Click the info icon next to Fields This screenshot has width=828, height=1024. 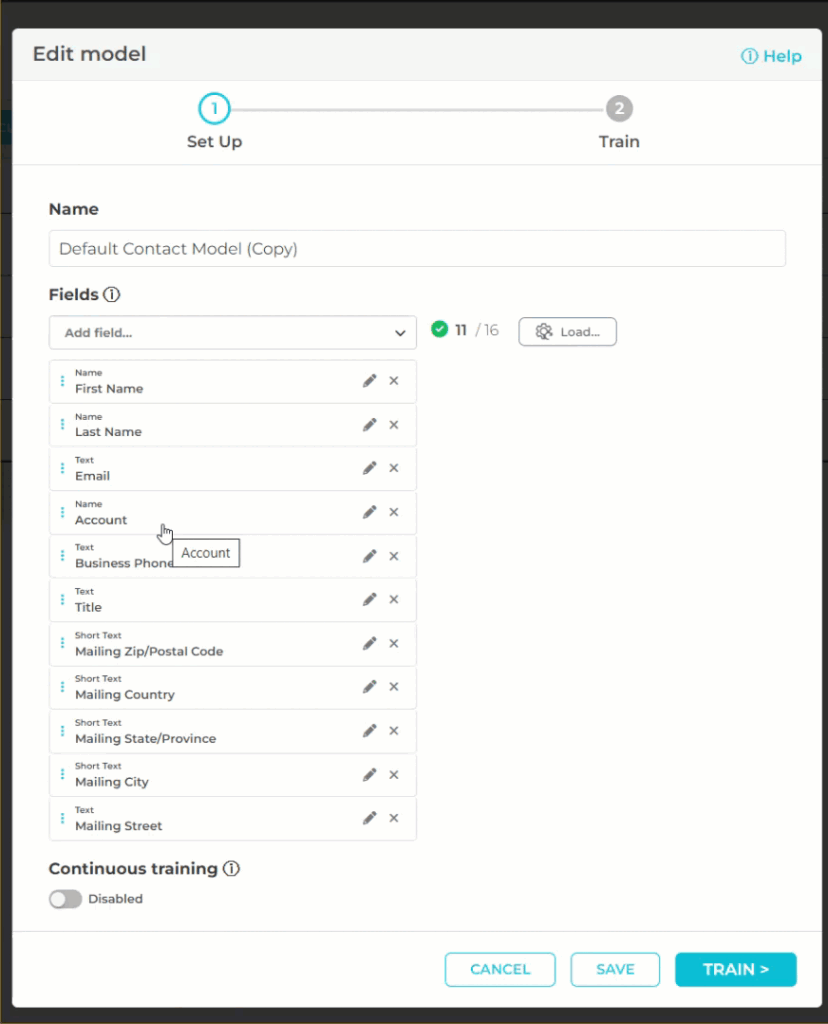click(x=112, y=295)
